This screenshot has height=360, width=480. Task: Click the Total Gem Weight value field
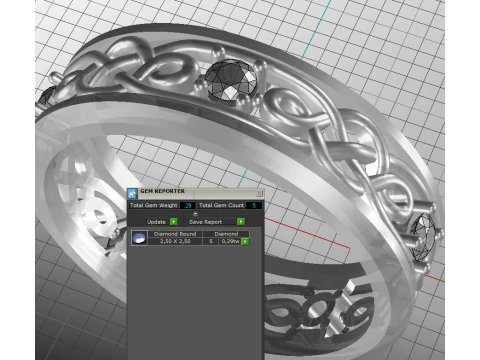coord(188,206)
